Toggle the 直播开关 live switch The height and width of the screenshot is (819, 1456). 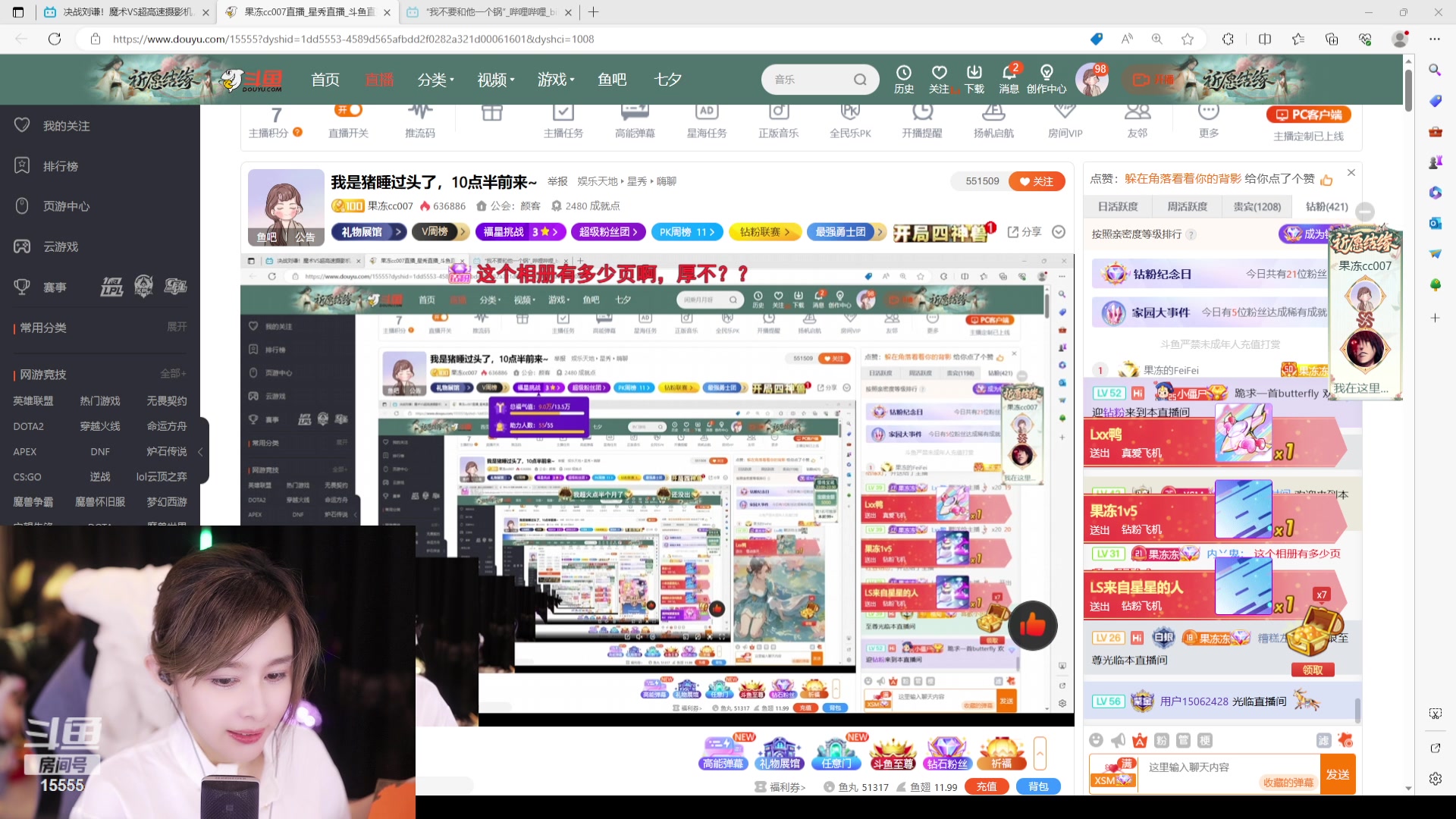click(x=348, y=111)
